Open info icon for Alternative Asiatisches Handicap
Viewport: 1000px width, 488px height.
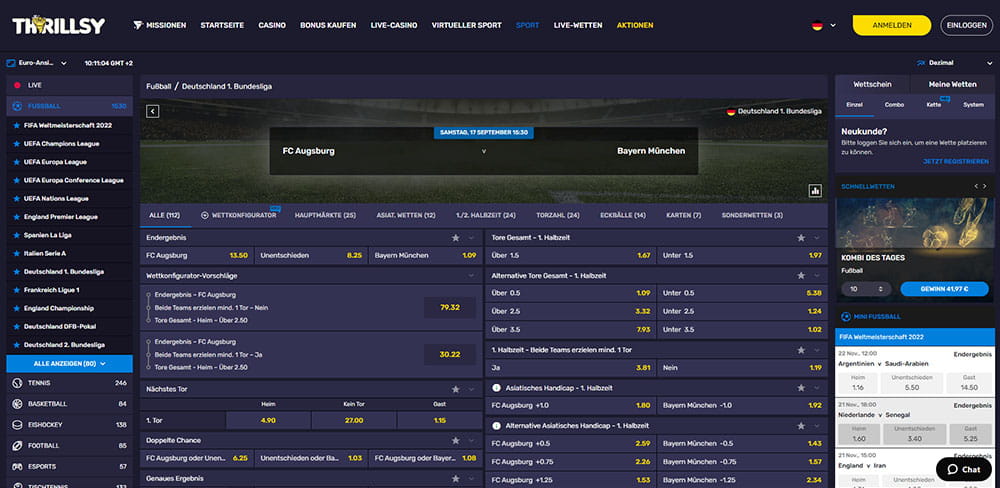point(496,425)
